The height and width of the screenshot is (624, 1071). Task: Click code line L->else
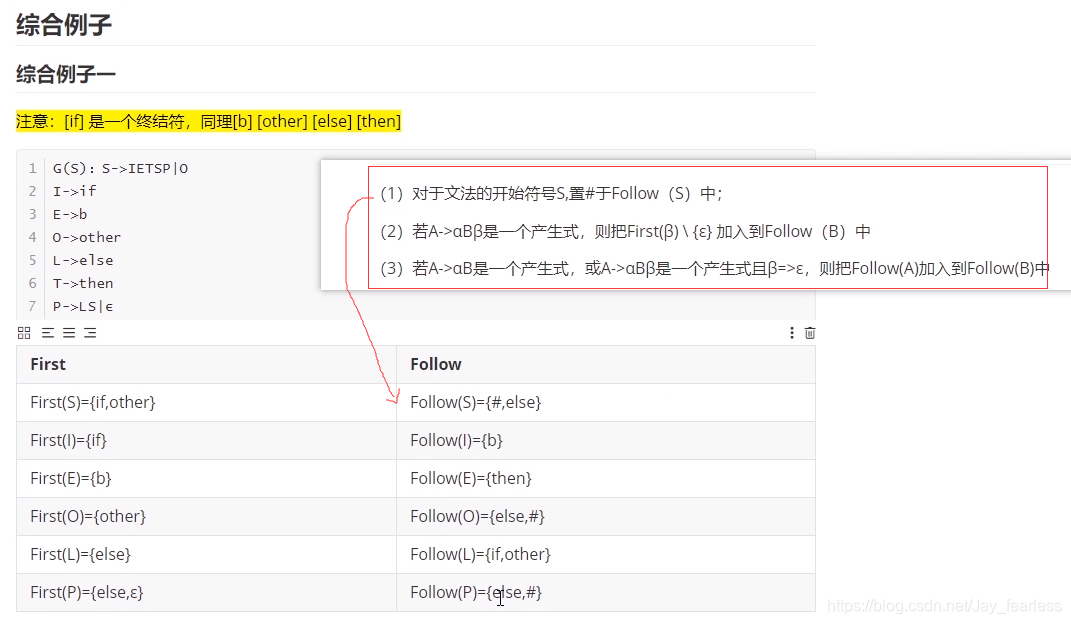pos(83,261)
